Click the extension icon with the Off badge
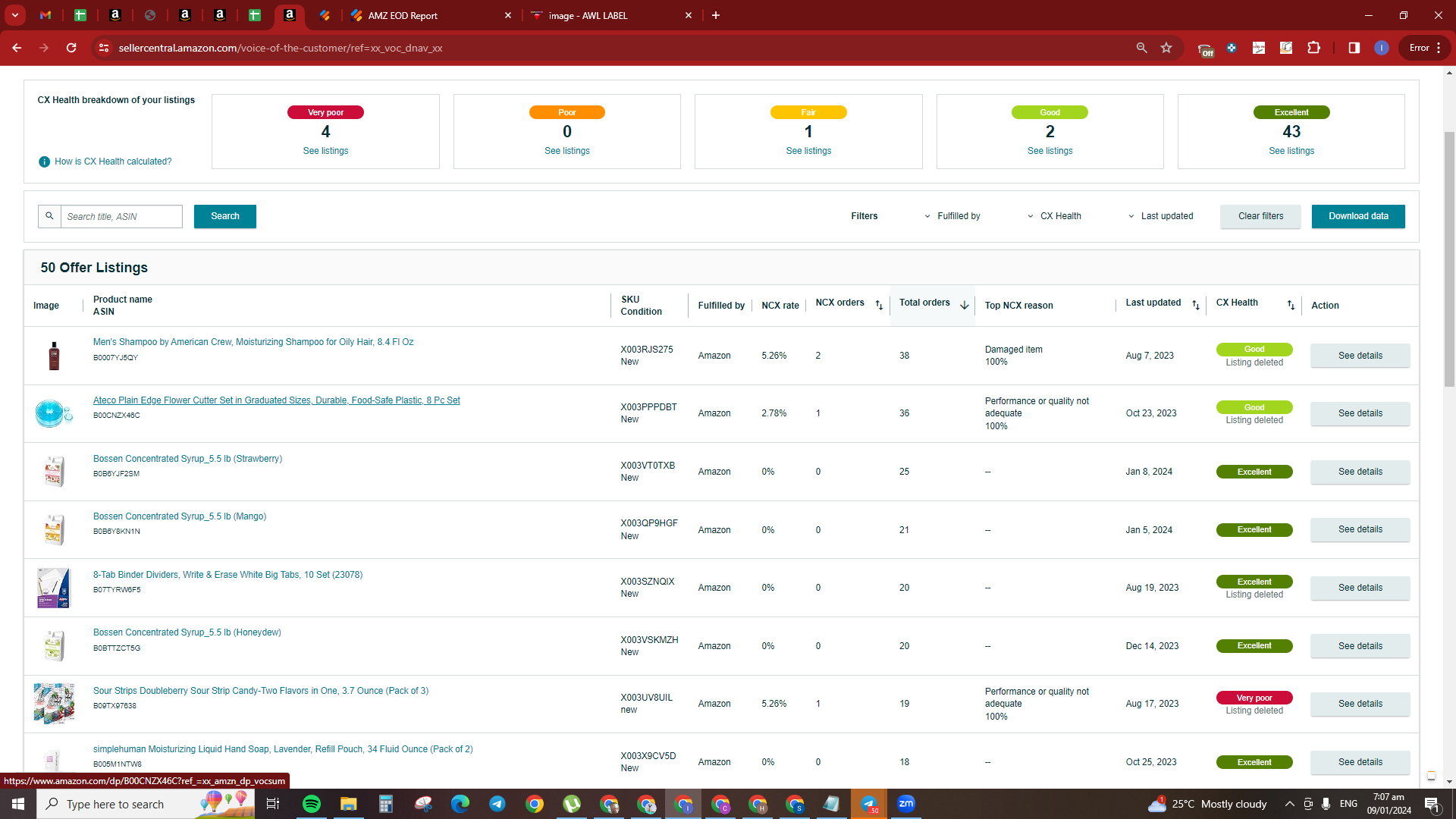Viewport: 1456px width, 819px height. [1205, 49]
